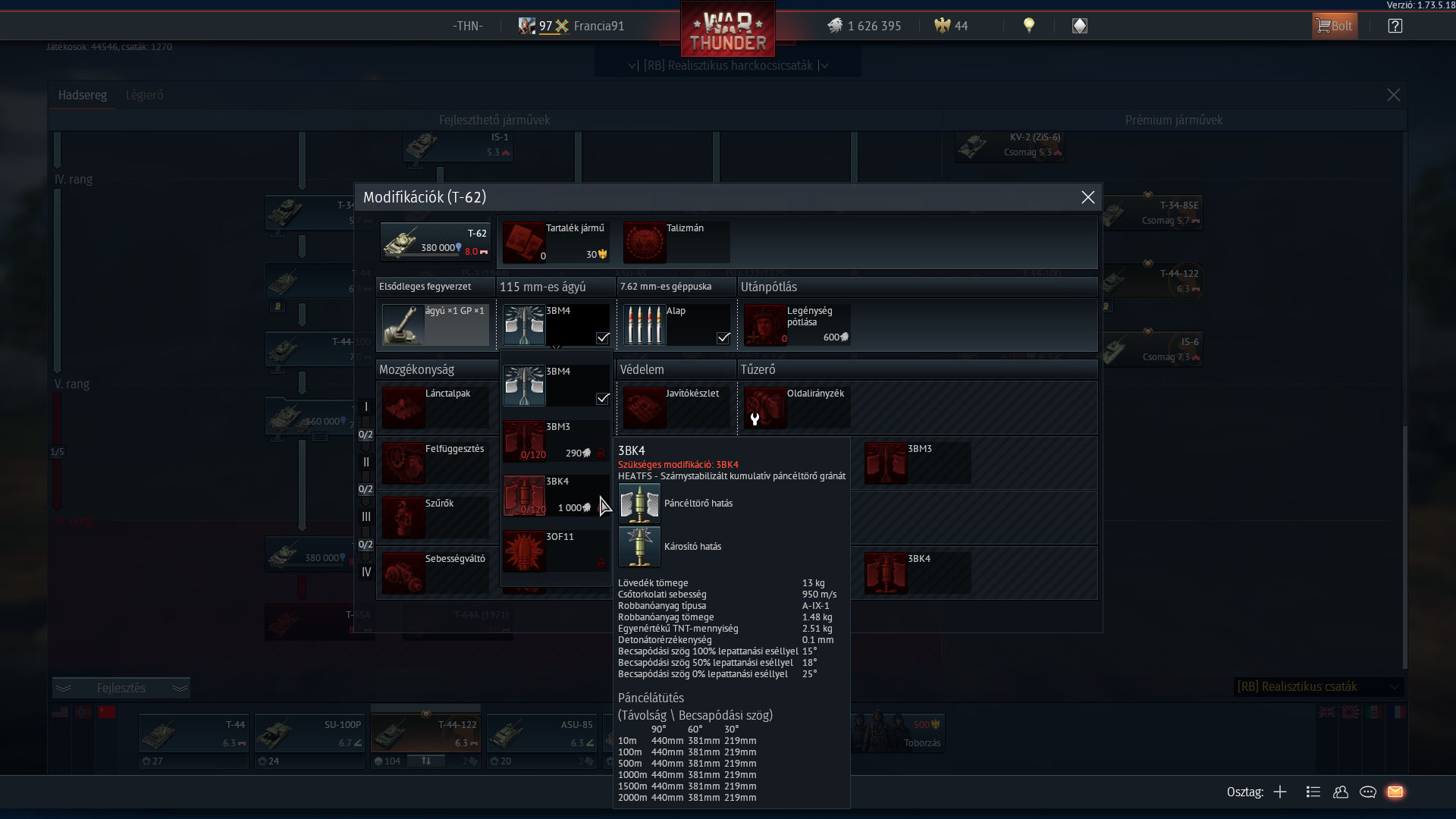
Task: Click the Legénység pótlása crew icon
Action: (764, 325)
